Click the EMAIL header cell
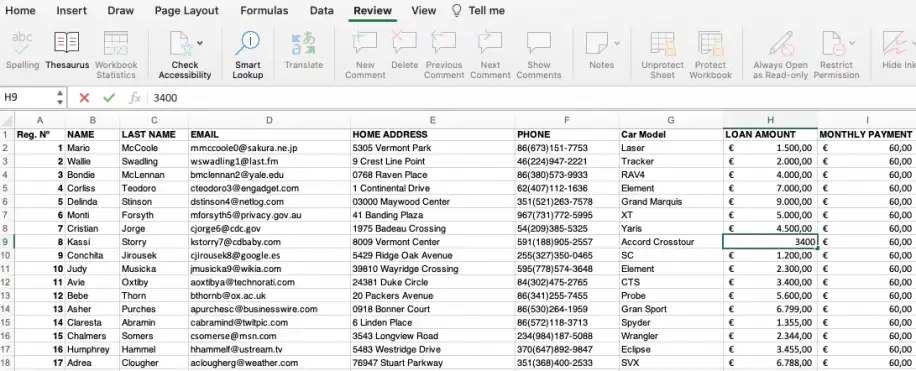Screen dimensions: 916x371 pos(269,134)
